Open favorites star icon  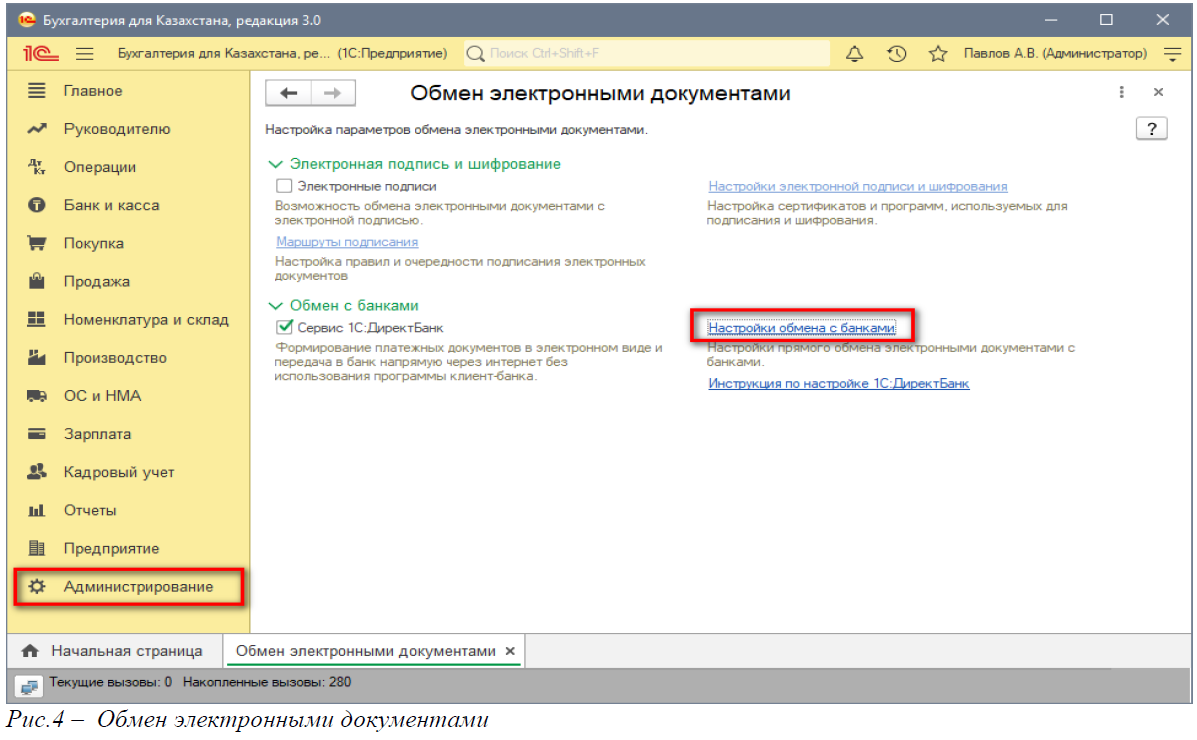(938, 54)
